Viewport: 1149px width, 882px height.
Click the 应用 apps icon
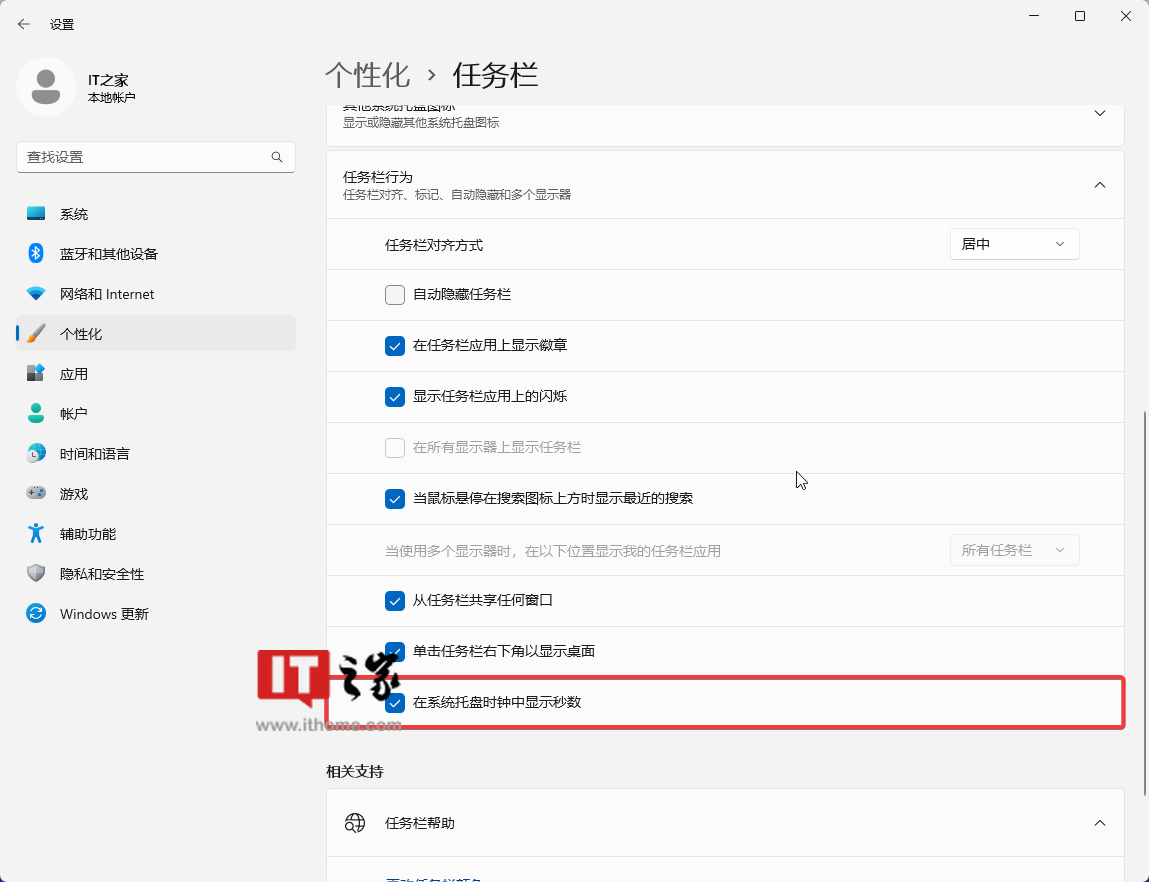point(36,374)
